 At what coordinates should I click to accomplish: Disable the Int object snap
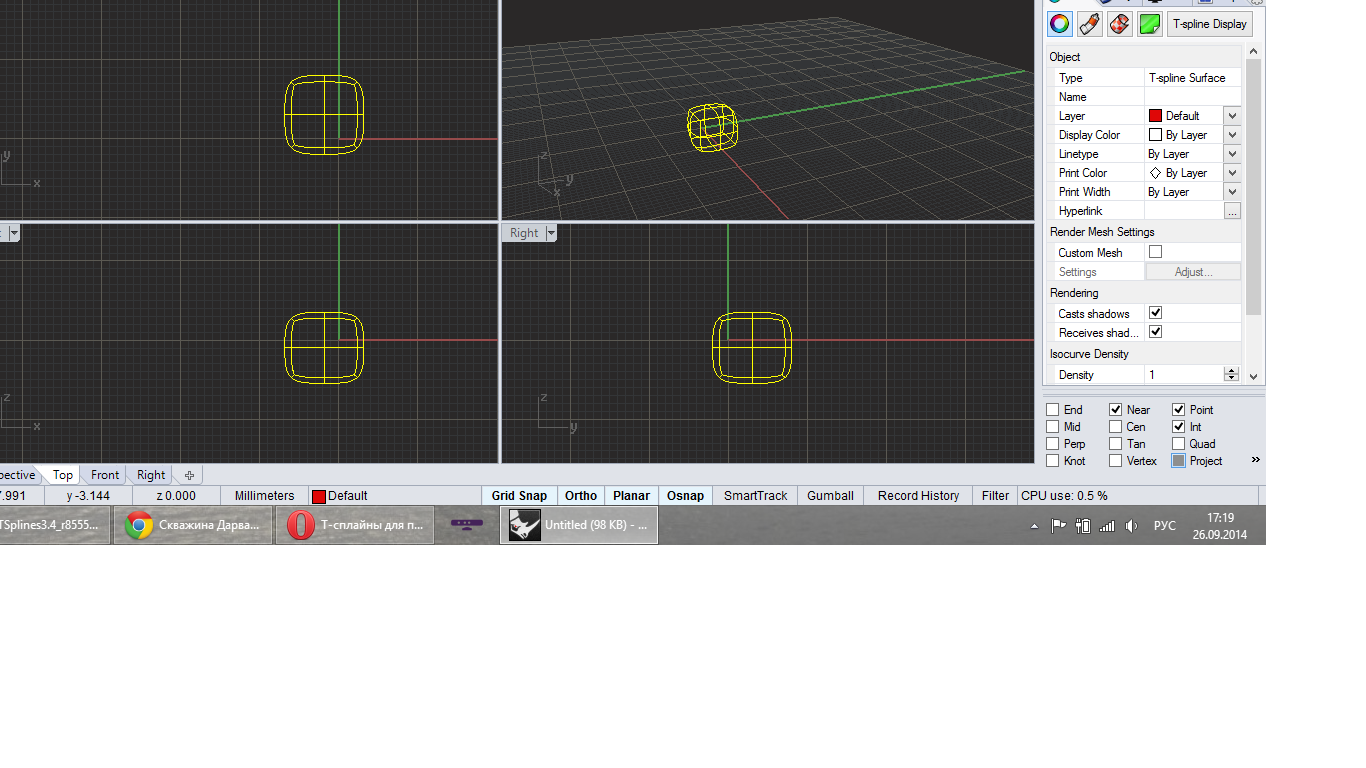pyautogui.click(x=1178, y=427)
